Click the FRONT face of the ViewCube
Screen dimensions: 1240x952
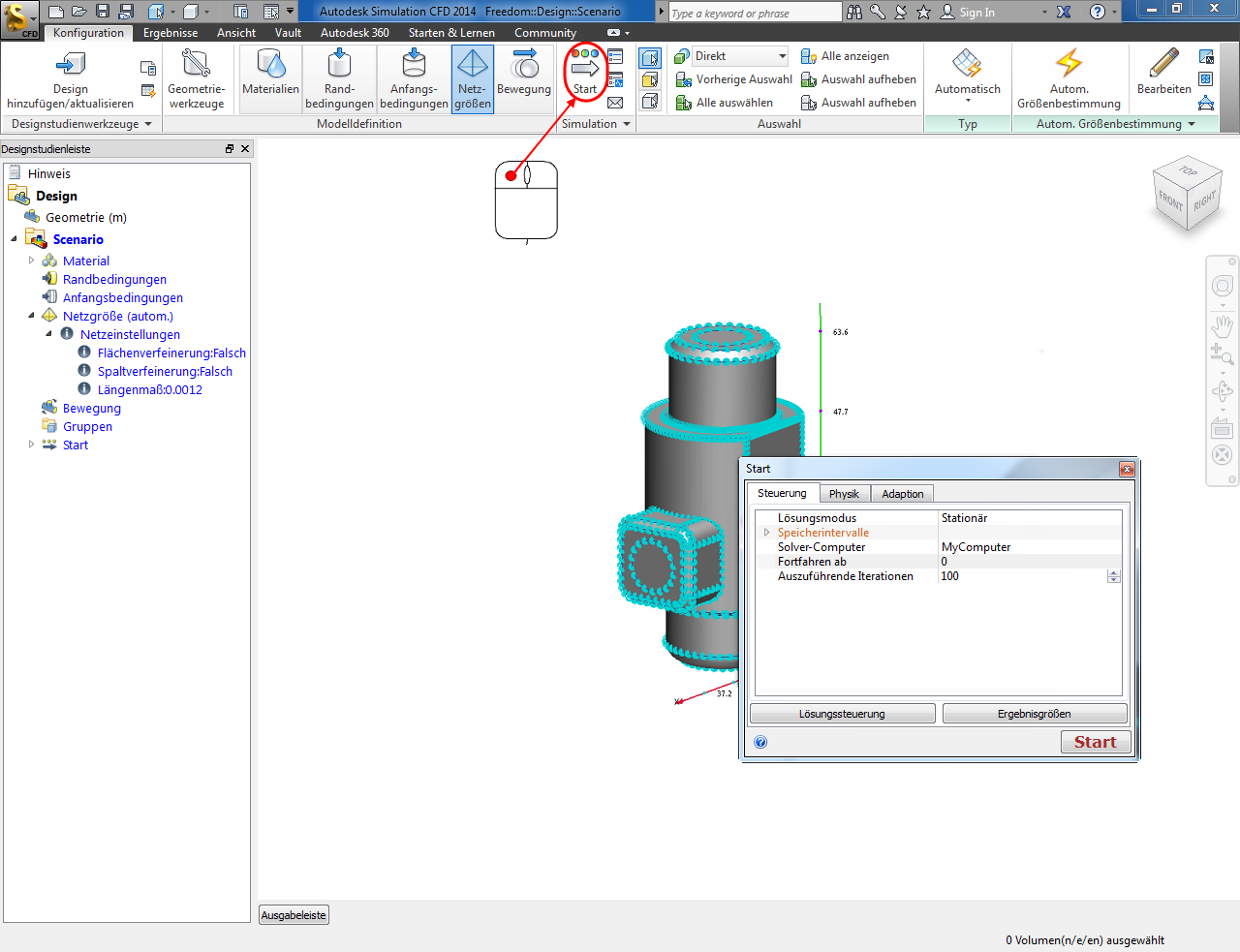coord(1170,200)
